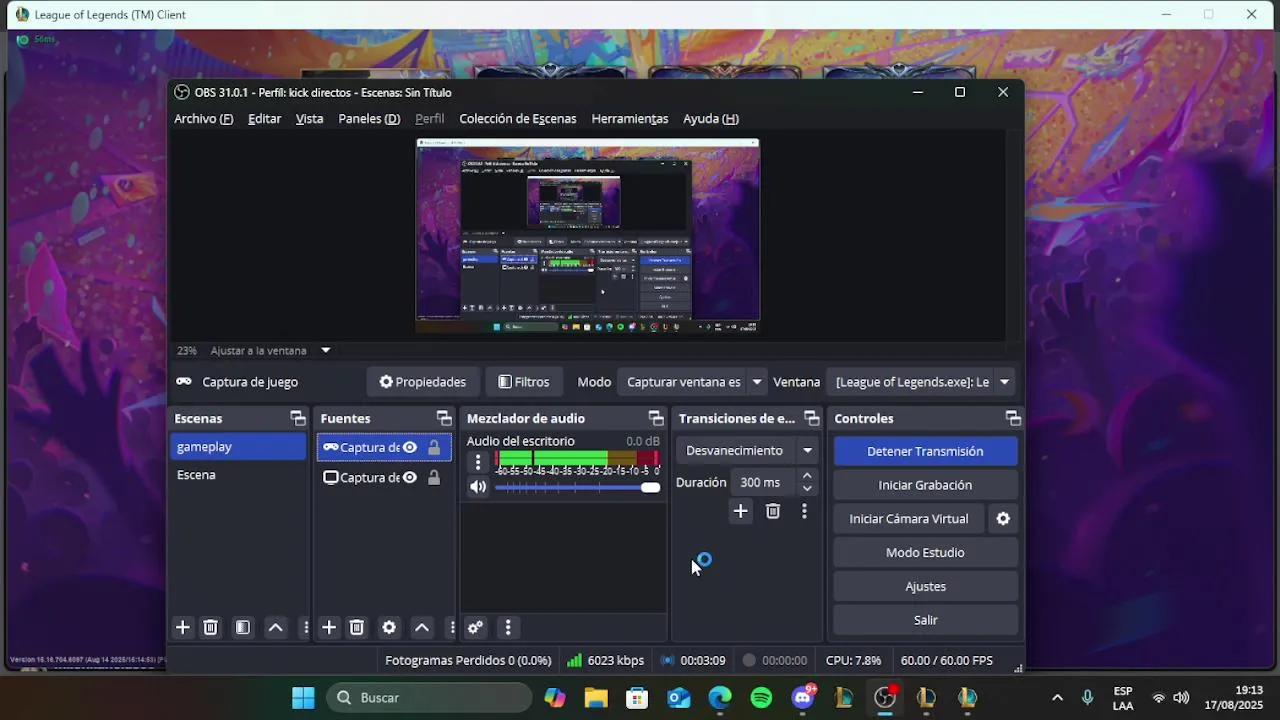This screenshot has height=720, width=1280.
Task: Open Paneles menu
Action: click(369, 118)
